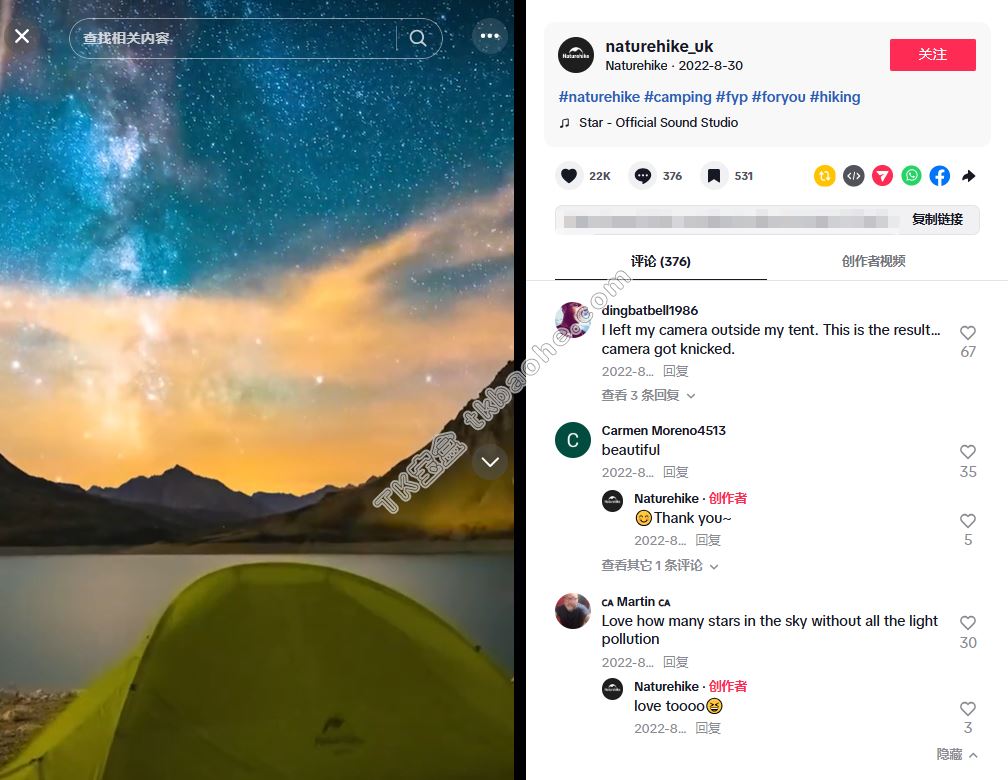The image size is (1008, 780).
Task: Like dingbatbell1986's comment
Action: pos(968,333)
